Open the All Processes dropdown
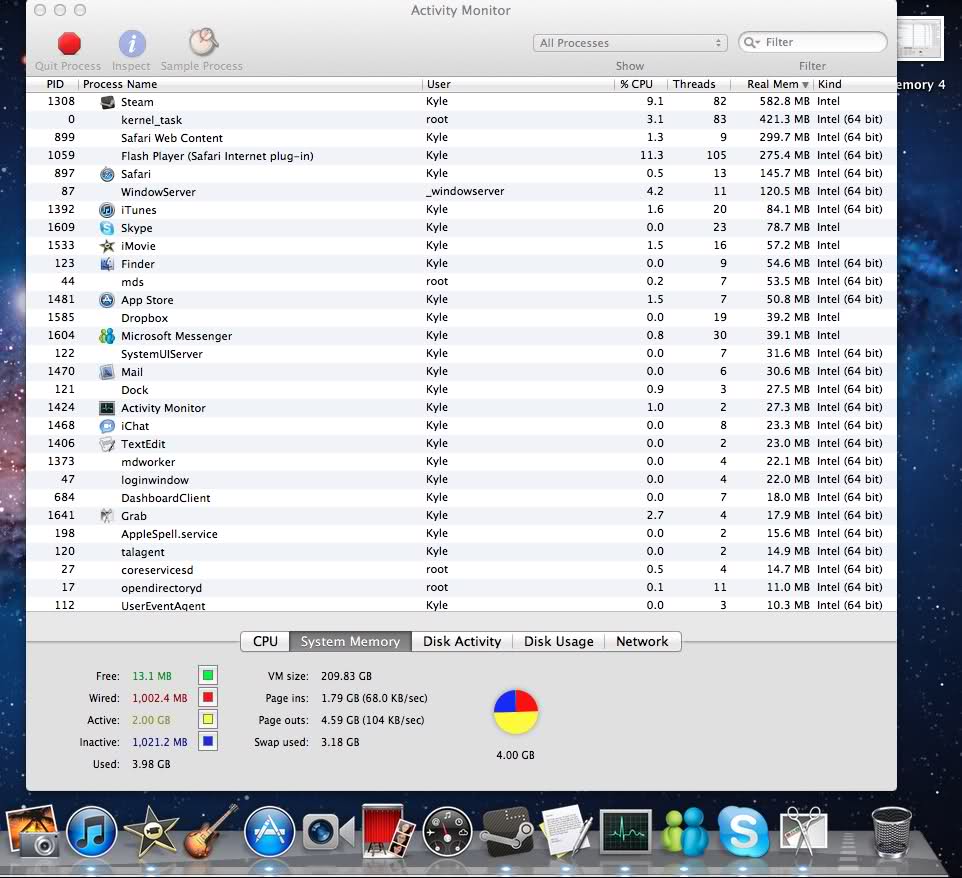Screen dimensions: 962x878 [630, 43]
